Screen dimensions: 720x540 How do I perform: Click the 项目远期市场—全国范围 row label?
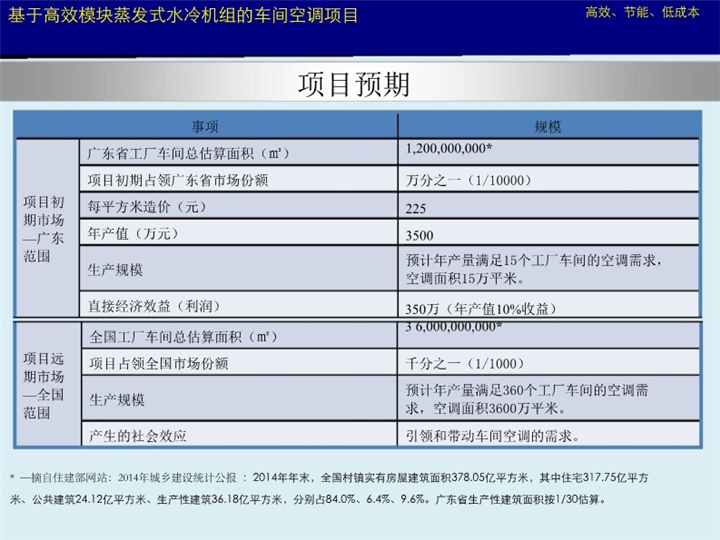(44, 384)
